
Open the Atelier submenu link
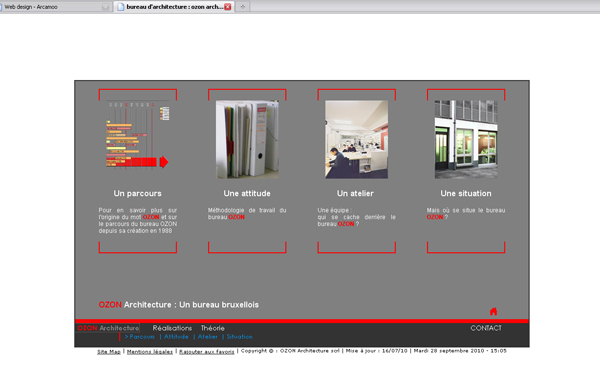[208, 337]
